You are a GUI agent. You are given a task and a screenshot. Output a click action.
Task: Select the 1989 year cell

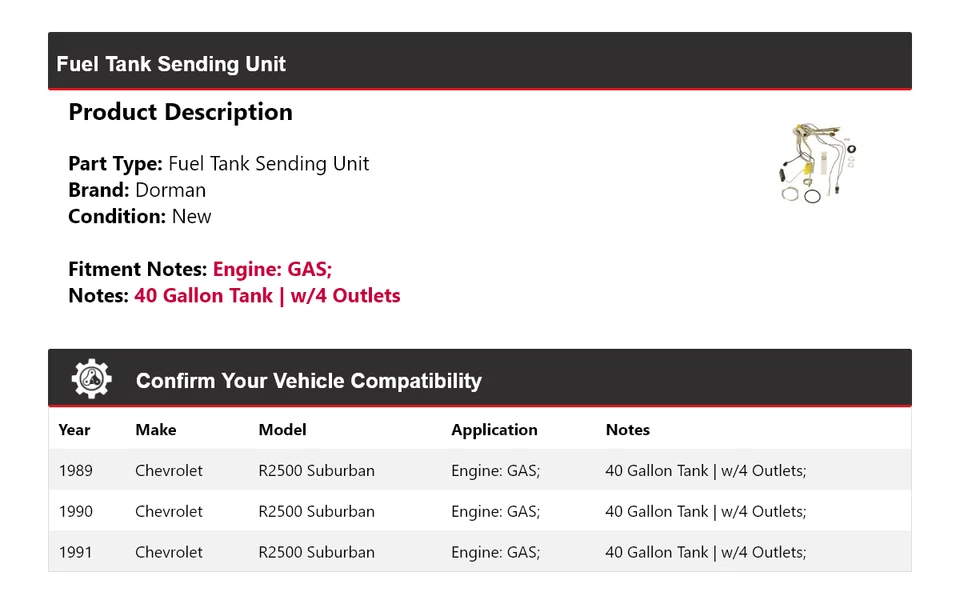click(x=75, y=470)
